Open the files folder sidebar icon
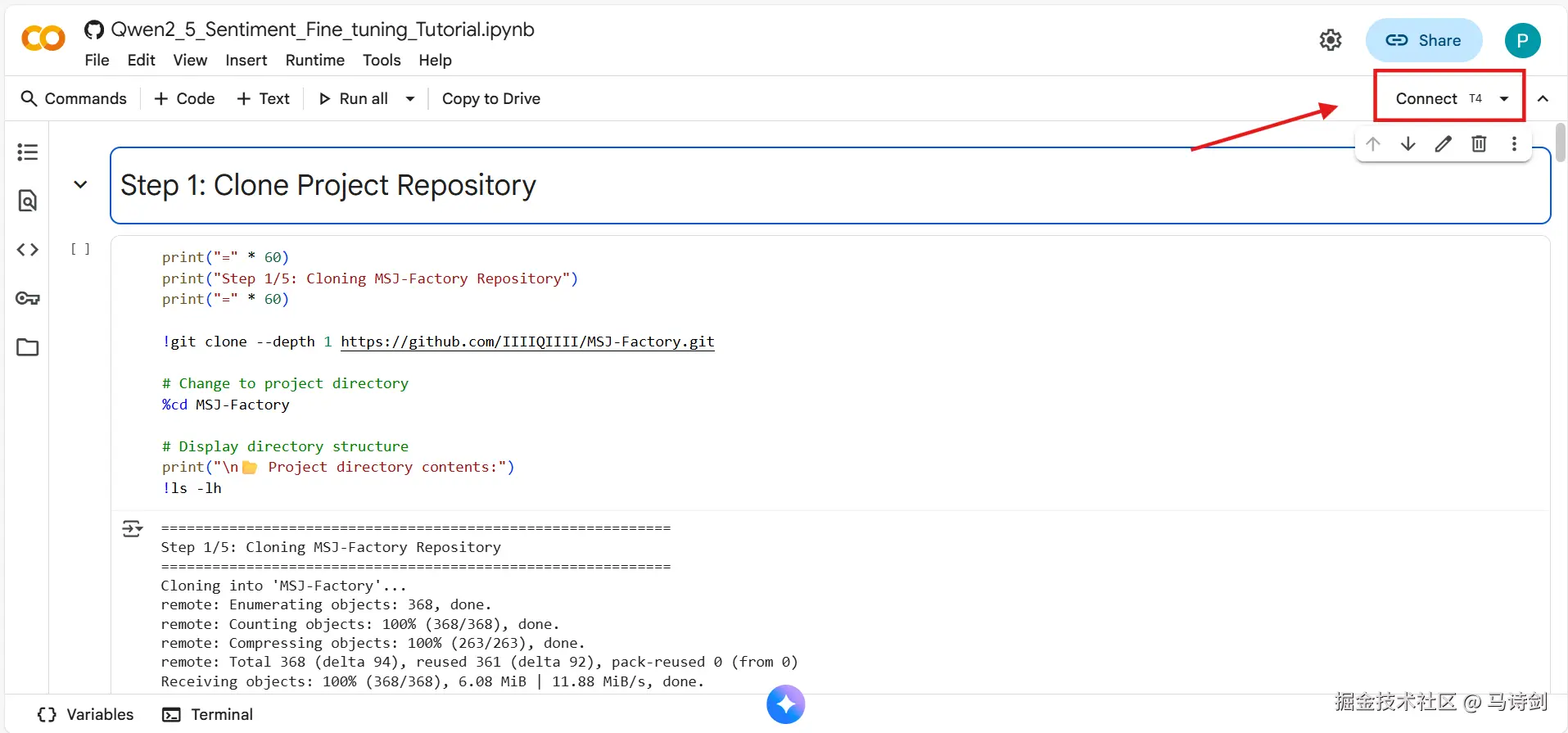This screenshot has width=1568, height=733. (28, 347)
